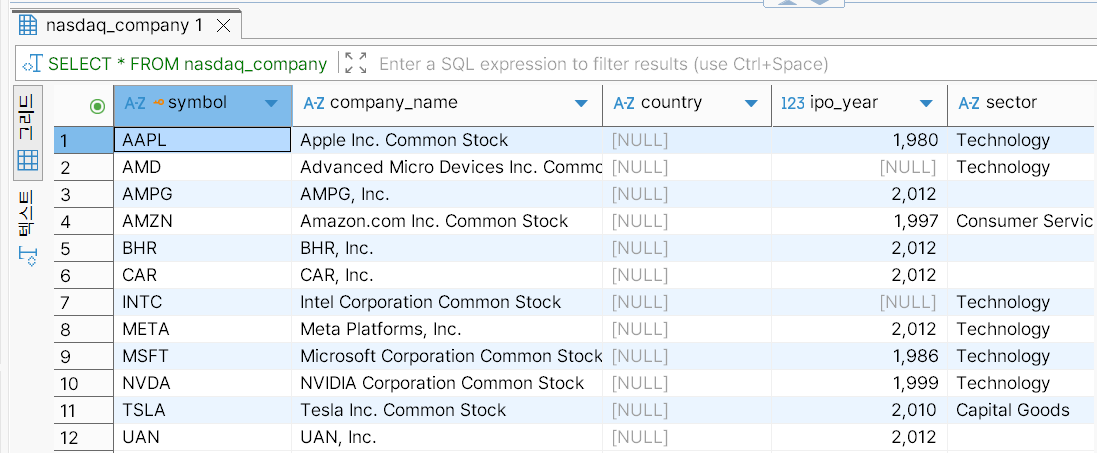Viewport: 1097px width, 453px height.
Task: Click the SELECT * FROM nasdaq_company query text
Action: [x=188, y=64]
